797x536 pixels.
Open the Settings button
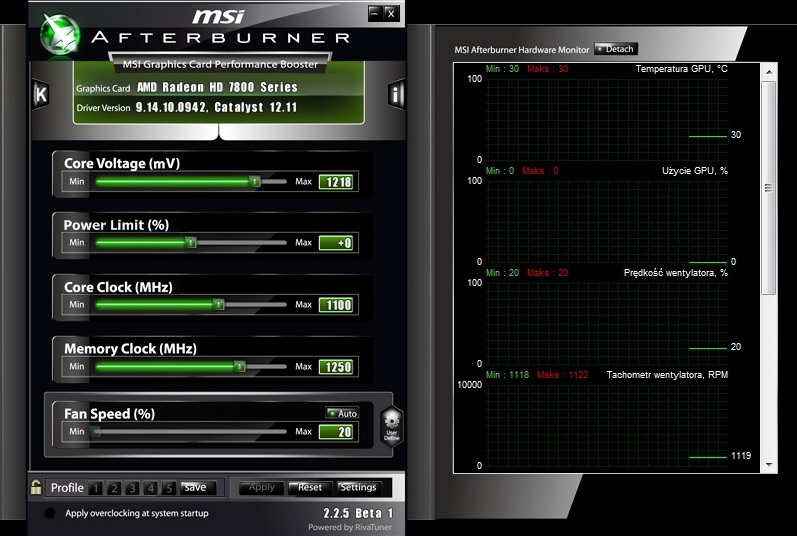pos(358,487)
